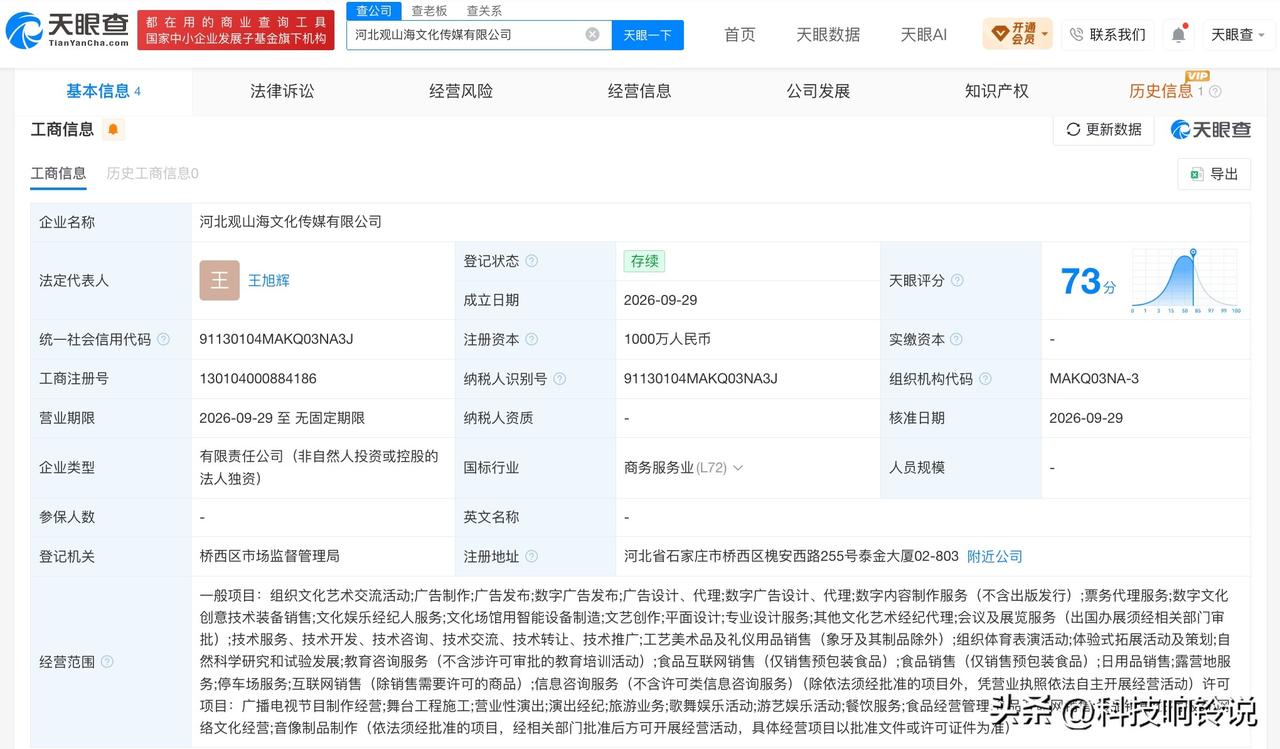Click the TianYanCha logo in the header
The height and width of the screenshot is (749, 1280).
click(x=67, y=31)
